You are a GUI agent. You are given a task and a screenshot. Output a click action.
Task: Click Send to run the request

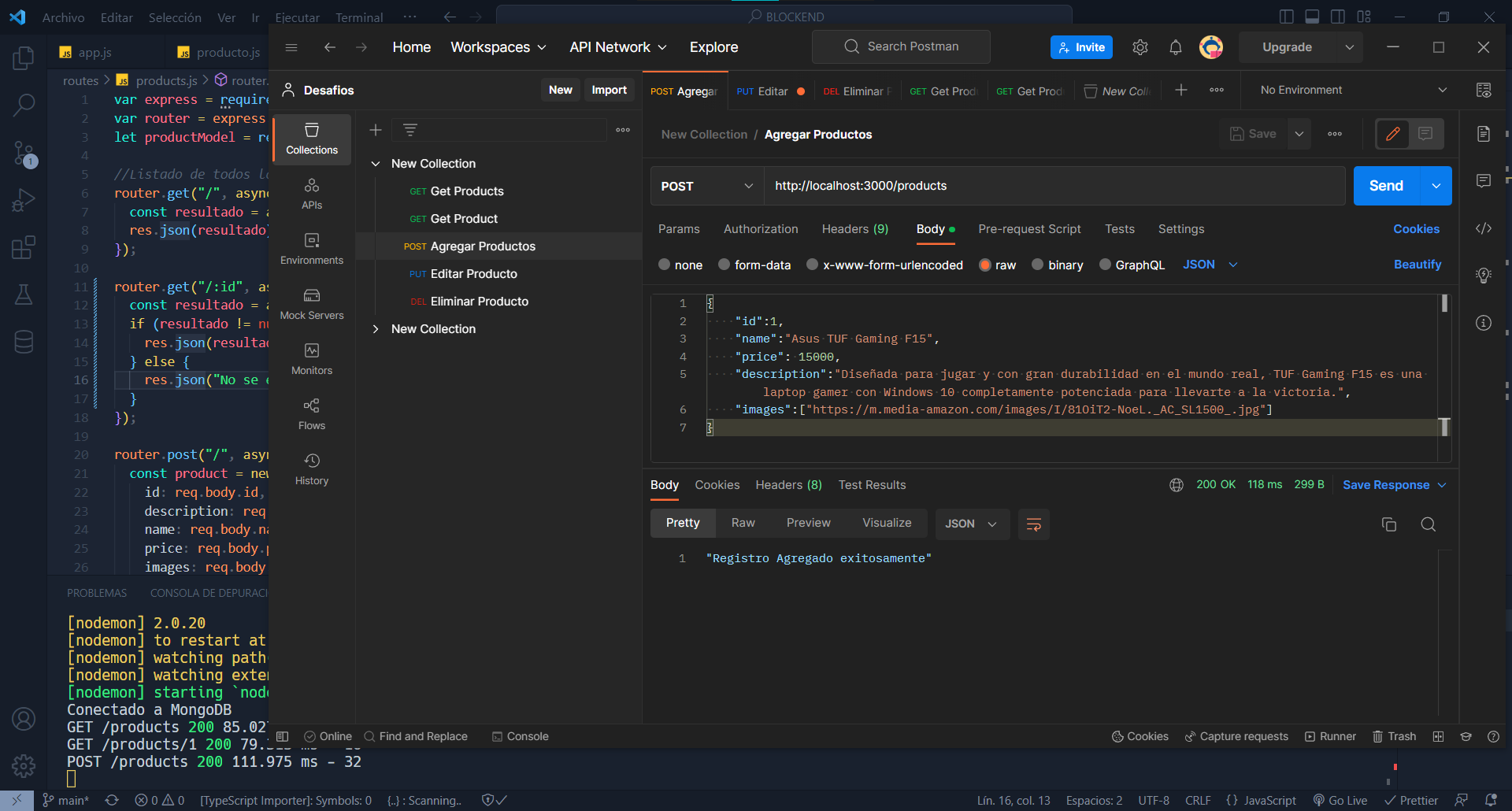click(1386, 187)
